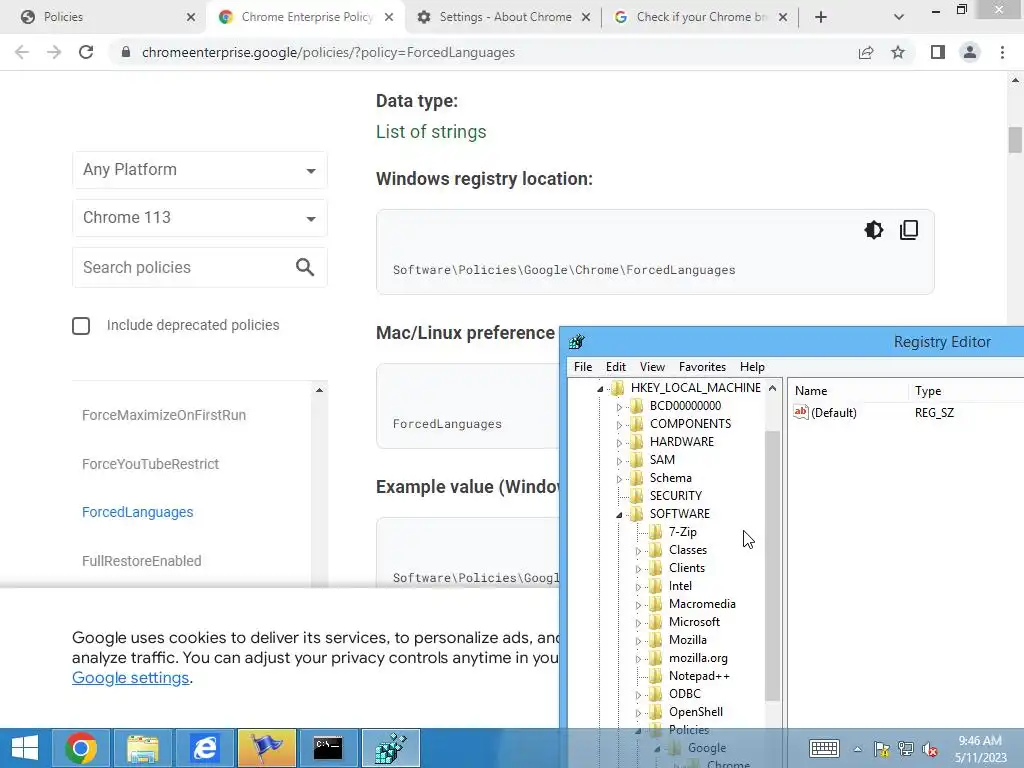Open ForceMaximizeOnFirstRun policy
This screenshot has width=1024, height=768.
164,415
